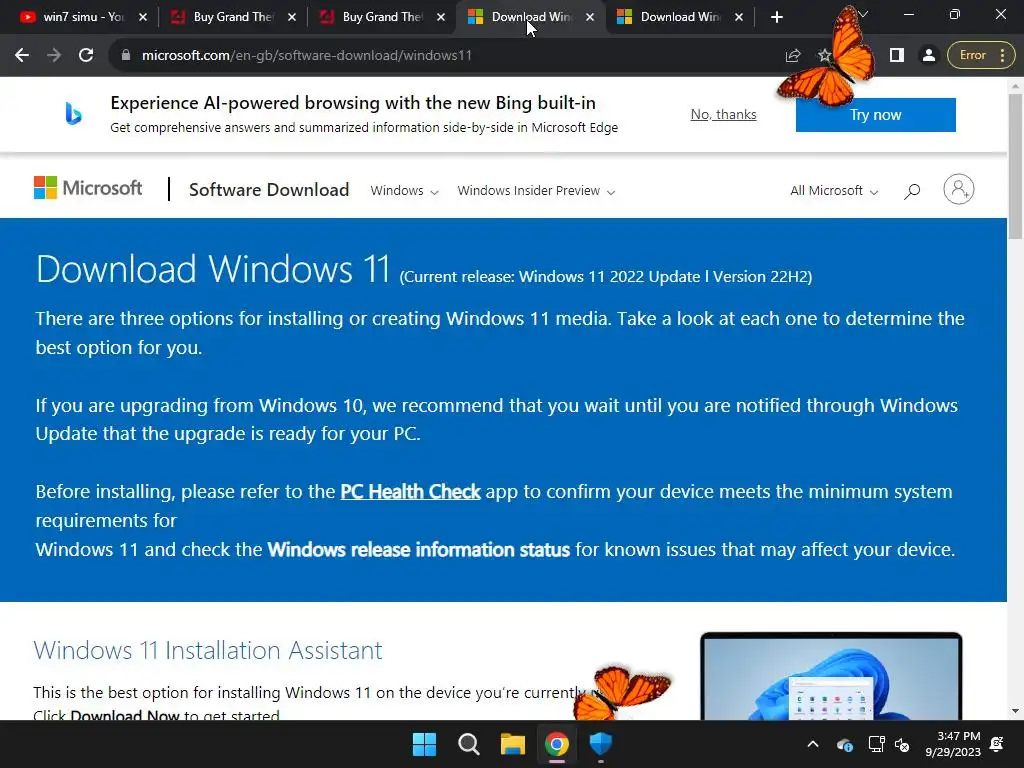This screenshot has width=1024, height=768.
Task: Click the Bing logo in the banner
Action: pyautogui.click(x=73, y=114)
